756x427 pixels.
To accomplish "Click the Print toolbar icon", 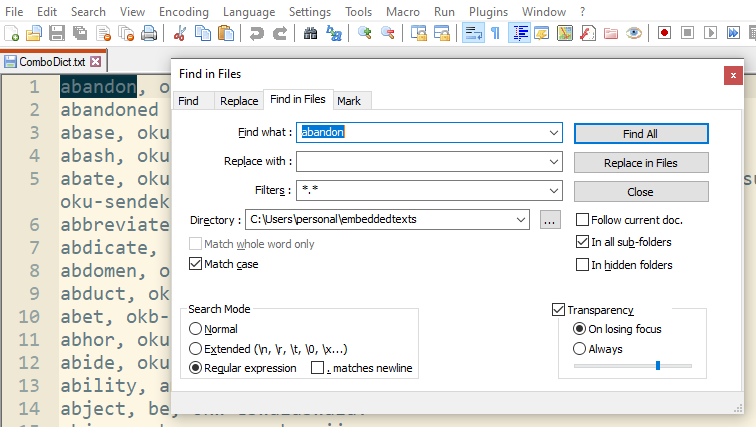I will [x=149, y=33].
